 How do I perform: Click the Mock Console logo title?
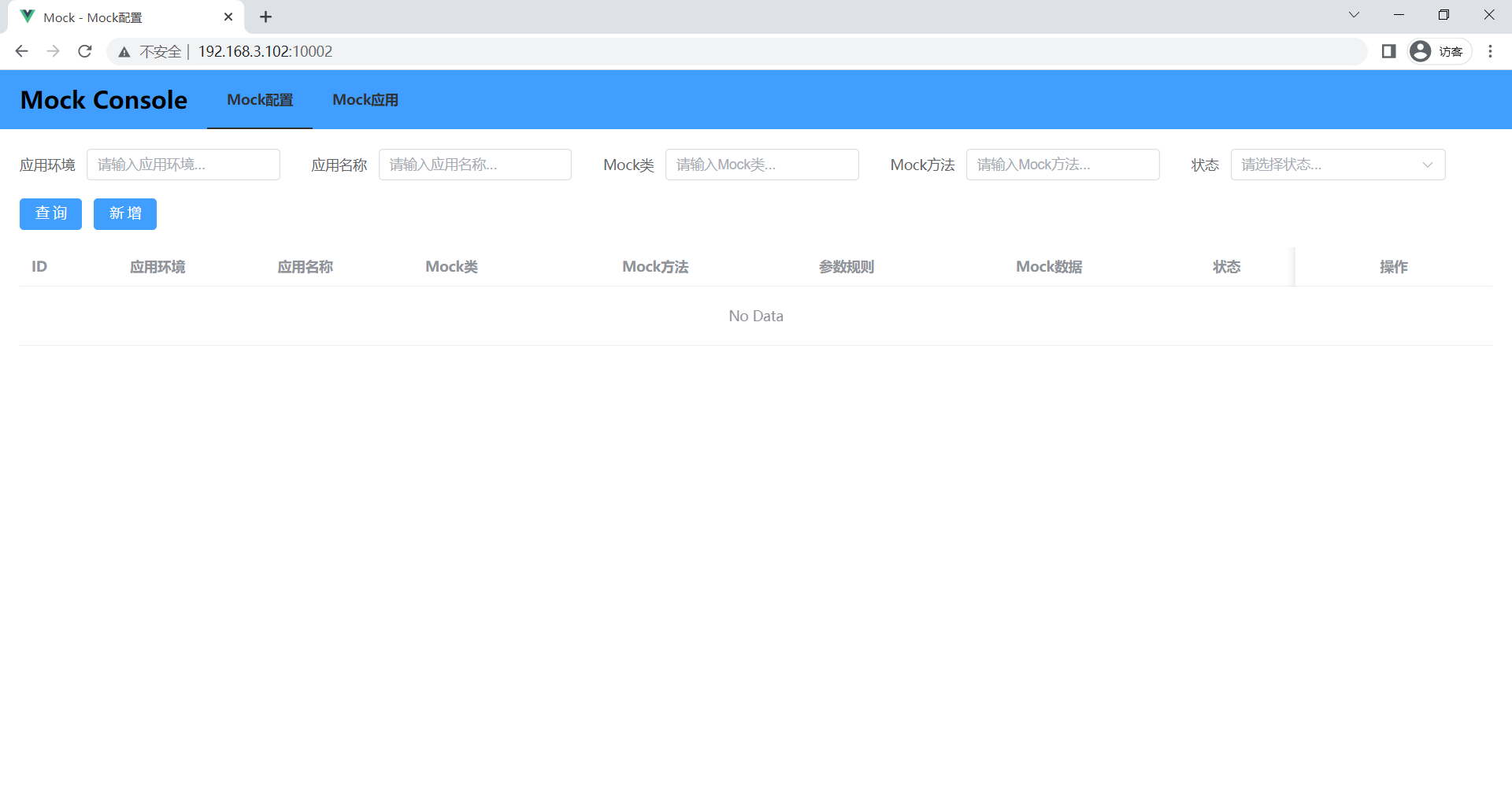pyautogui.click(x=103, y=100)
